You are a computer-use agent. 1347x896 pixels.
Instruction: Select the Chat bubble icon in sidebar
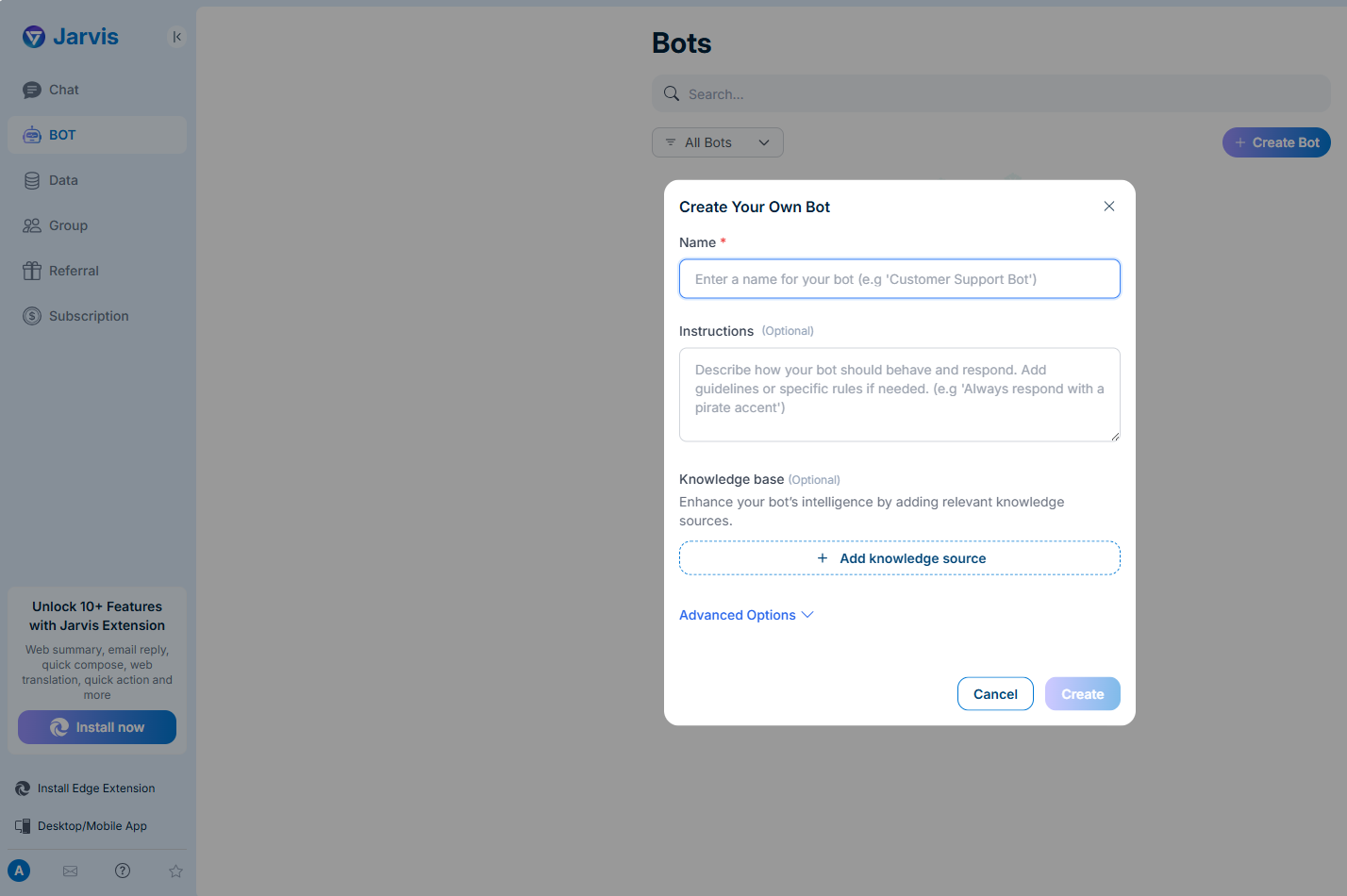coord(34,90)
